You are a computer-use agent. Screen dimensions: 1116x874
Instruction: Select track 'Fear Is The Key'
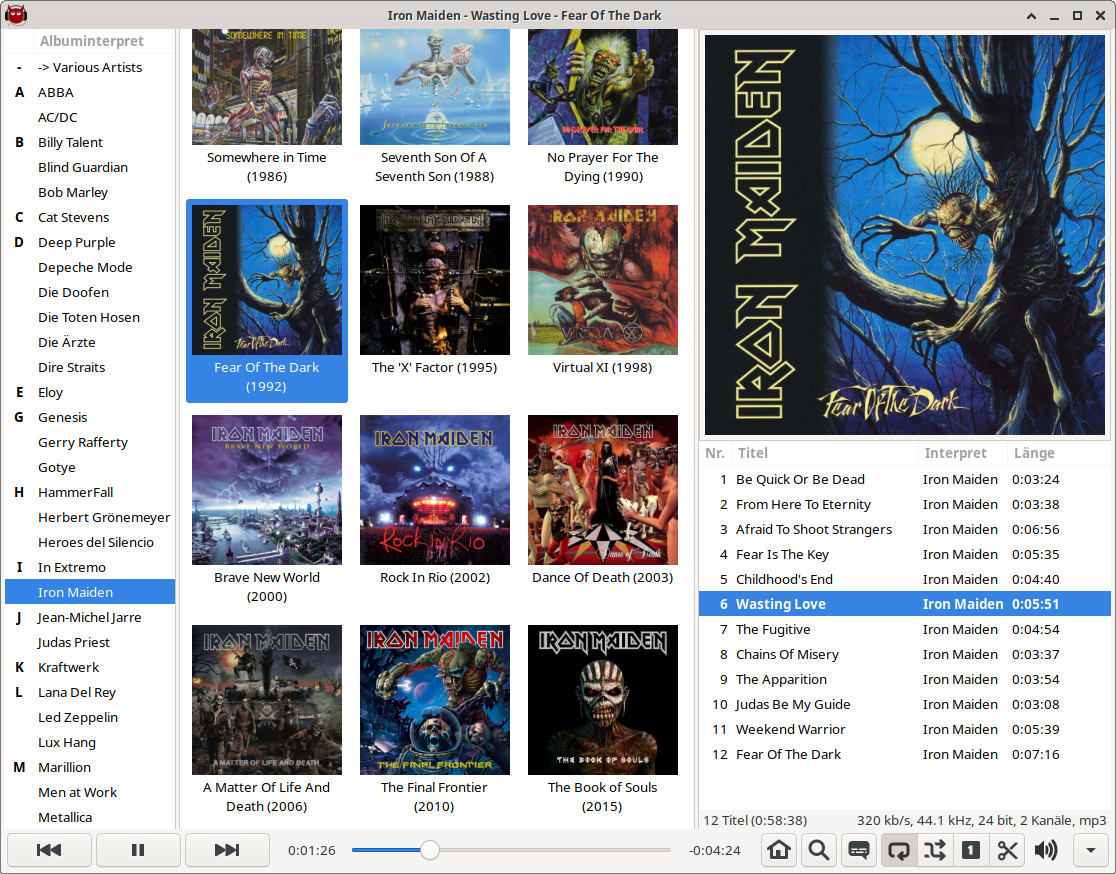click(x=905, y=554)
